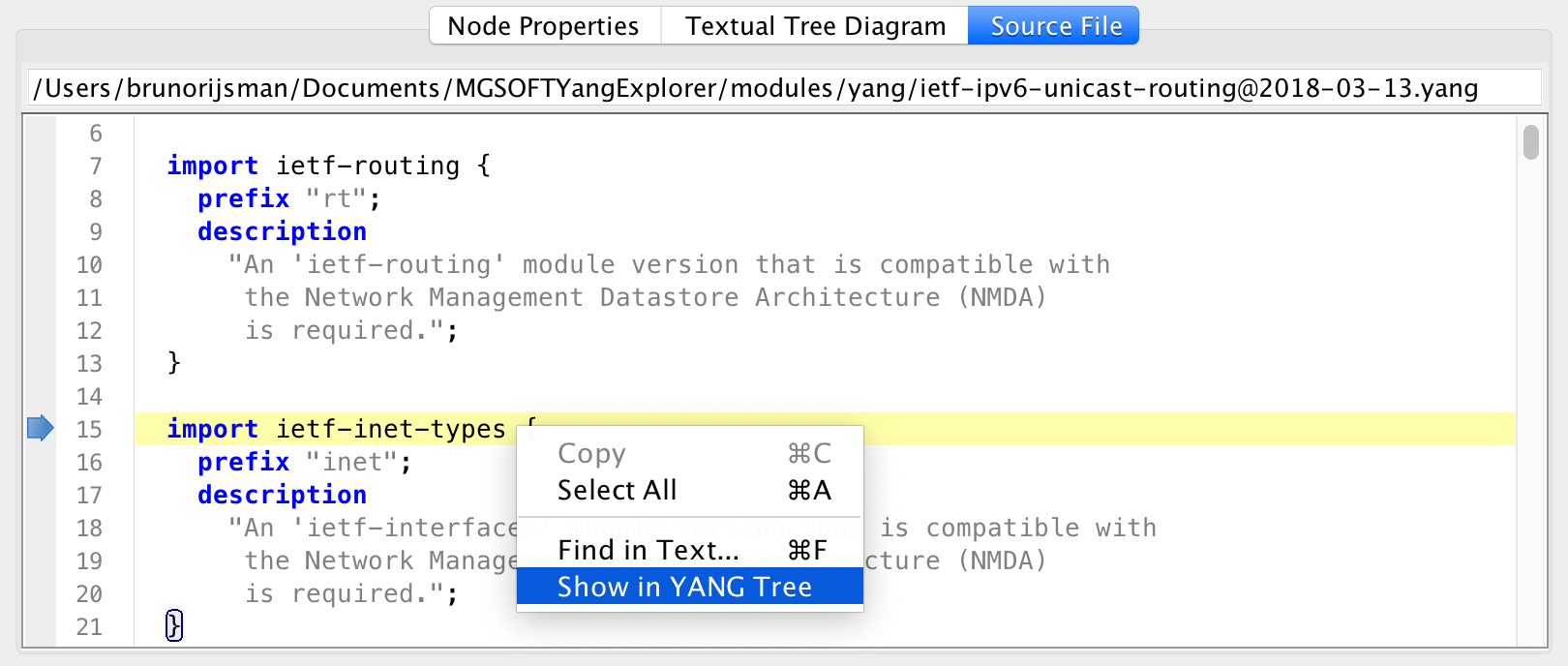This screenshot has width=1568, height=666.
Task: Click 'is required.";' on line 12
Action: (x=351, y=330)
